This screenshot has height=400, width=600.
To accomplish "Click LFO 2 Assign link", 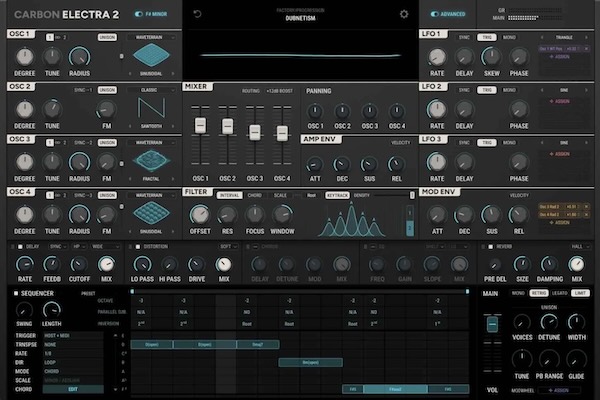I will tap(559, 101).
